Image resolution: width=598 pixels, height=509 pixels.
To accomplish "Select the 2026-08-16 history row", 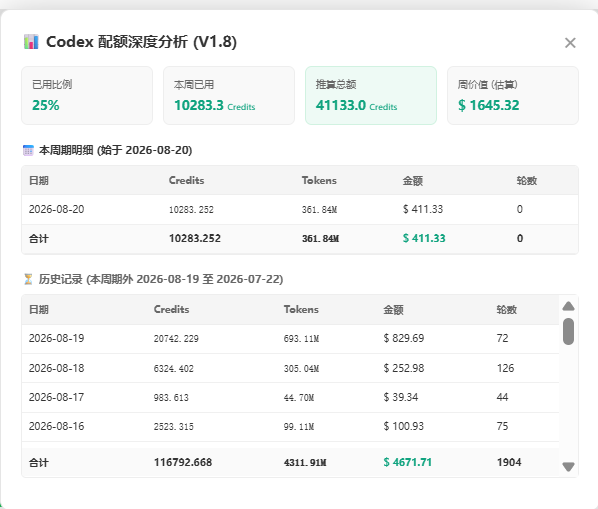I will click(291, 427).
